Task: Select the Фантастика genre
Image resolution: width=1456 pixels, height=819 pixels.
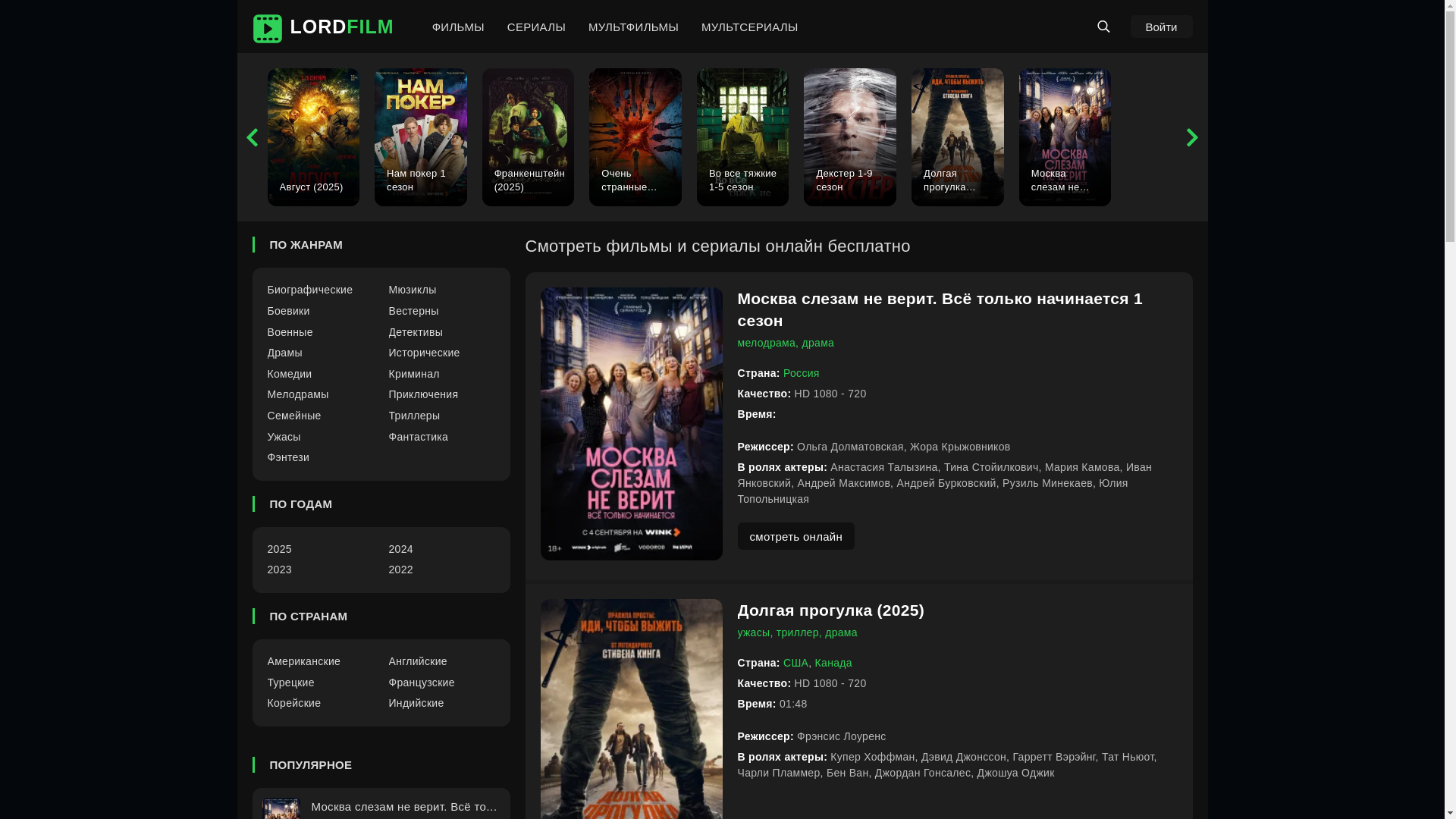Action: click(418, 437)
